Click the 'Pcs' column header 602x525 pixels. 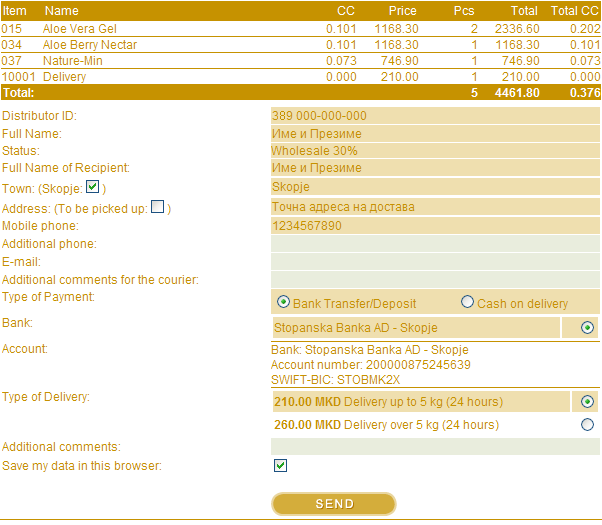[x=464, y=11]
